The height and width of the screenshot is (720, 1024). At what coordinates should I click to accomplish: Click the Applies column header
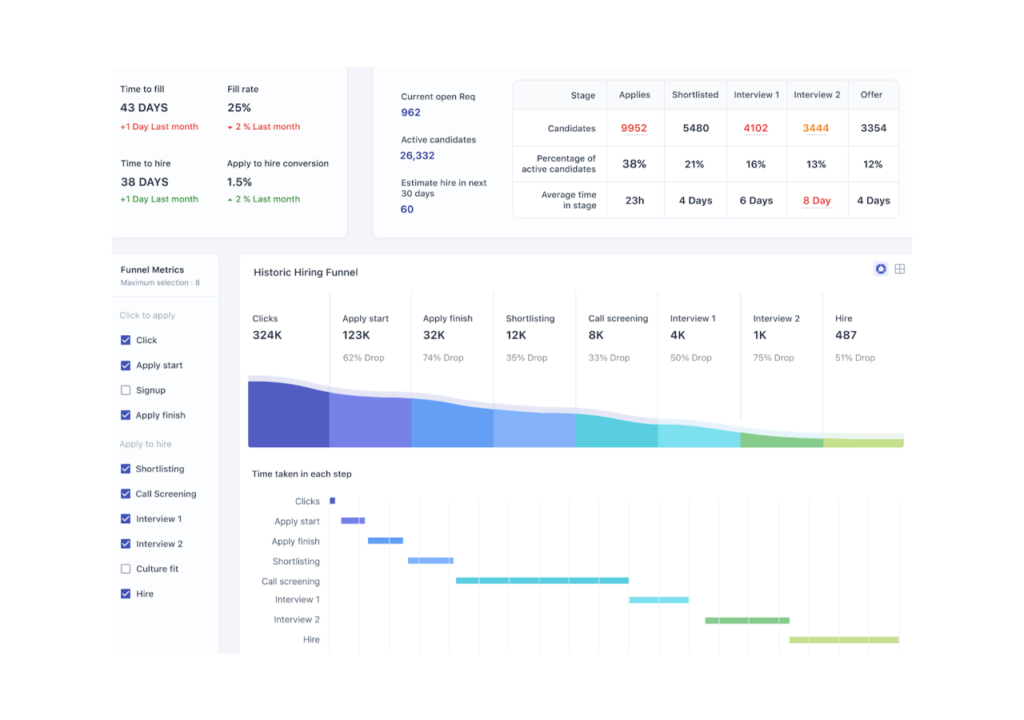point(634,95)
